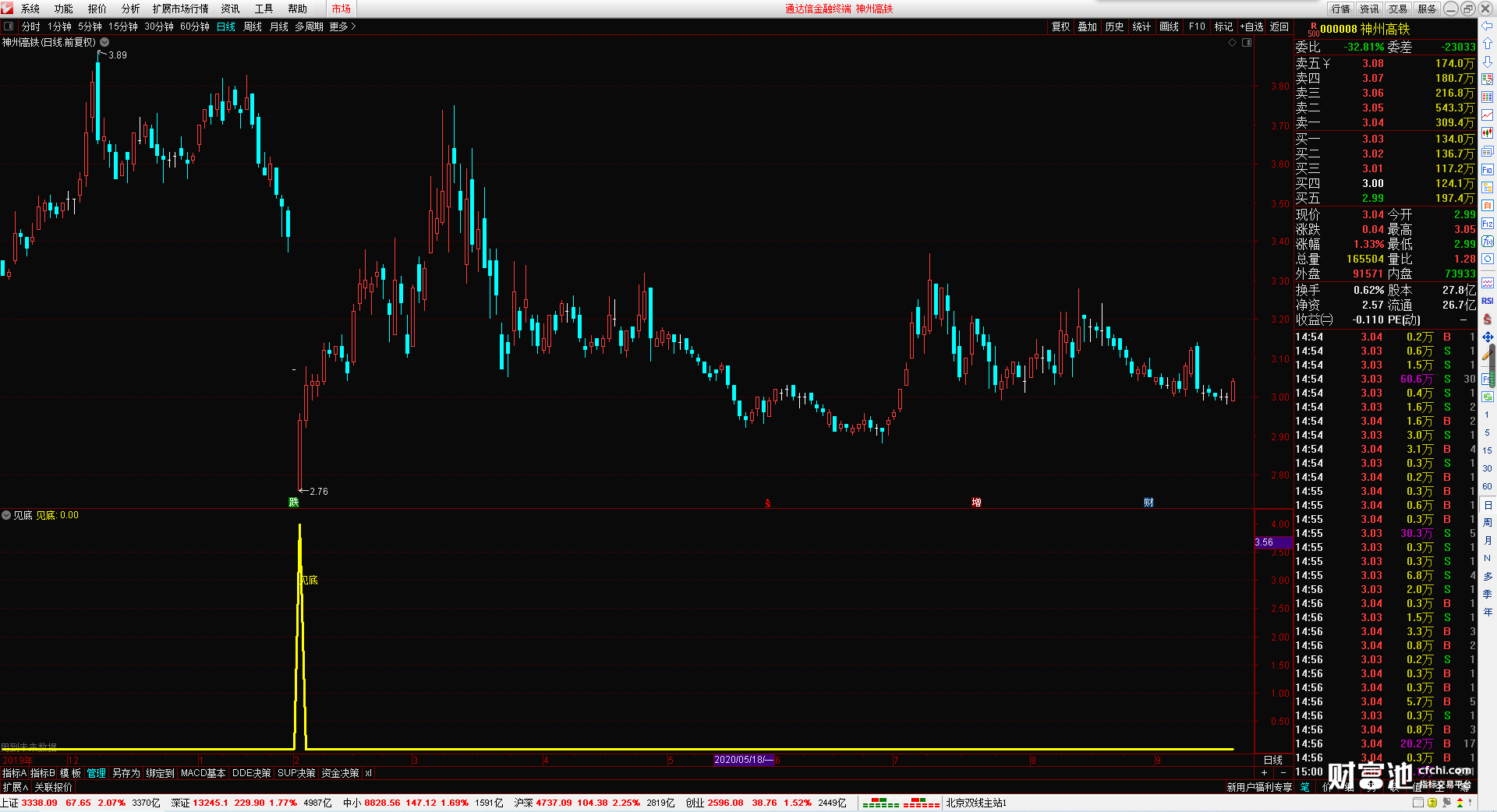Click the 2020/05/18 date marker on timeline
The width and height of the screenshot is (1497, 812).
(745, 760)
